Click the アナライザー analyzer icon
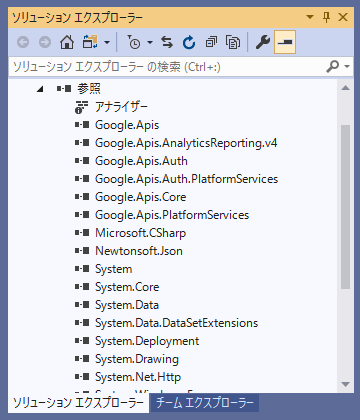 [x=81, y=107]
